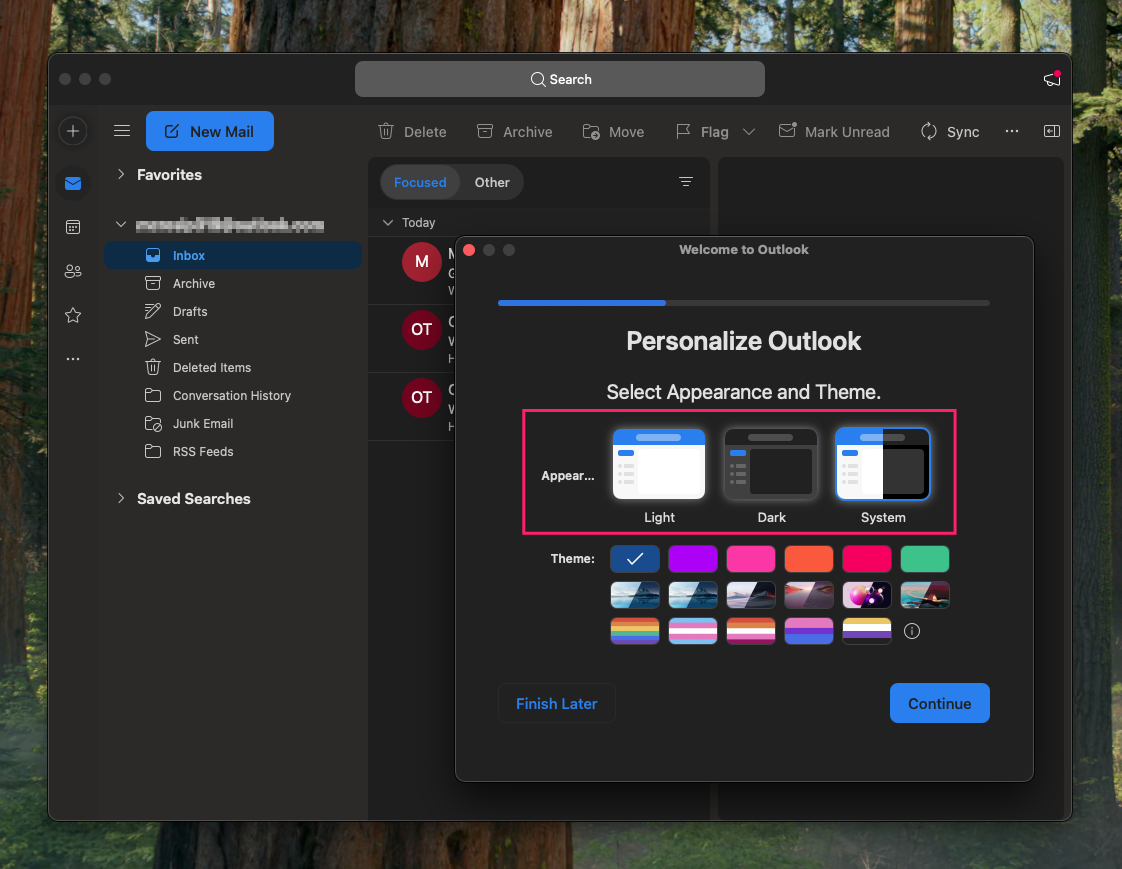Open the message list filter icon

(686, 182)
